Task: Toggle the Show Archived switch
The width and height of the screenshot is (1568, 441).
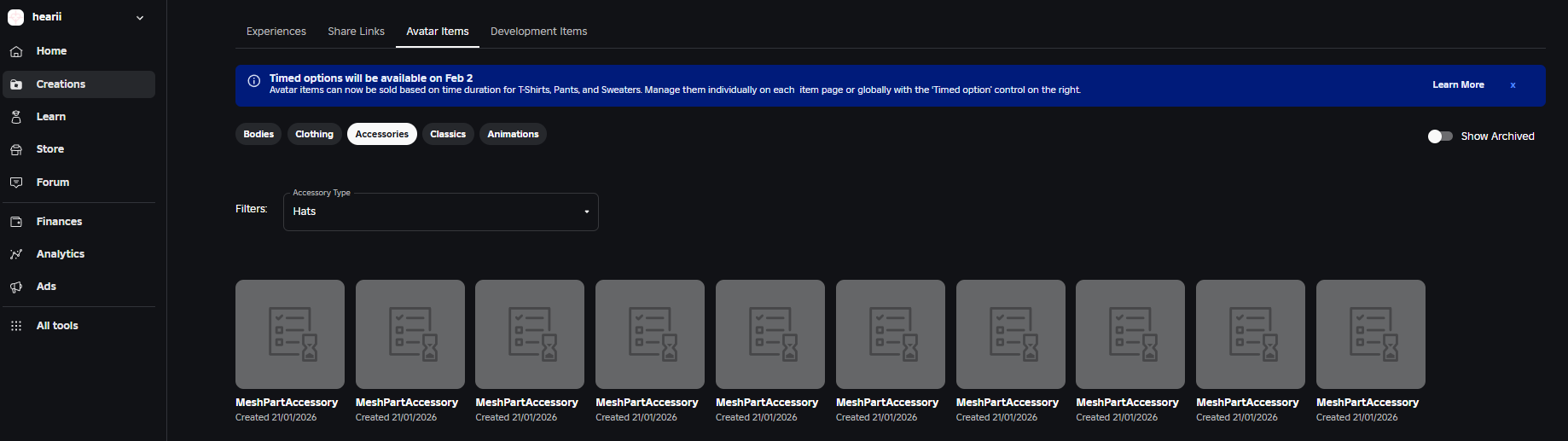Action: coord(1440,136)
